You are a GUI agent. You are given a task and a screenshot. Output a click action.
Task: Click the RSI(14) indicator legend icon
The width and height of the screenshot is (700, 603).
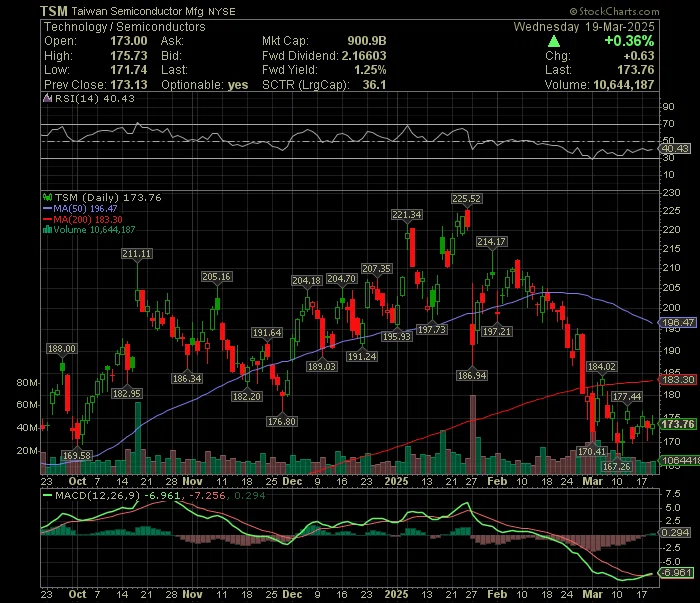pos(47,98)
